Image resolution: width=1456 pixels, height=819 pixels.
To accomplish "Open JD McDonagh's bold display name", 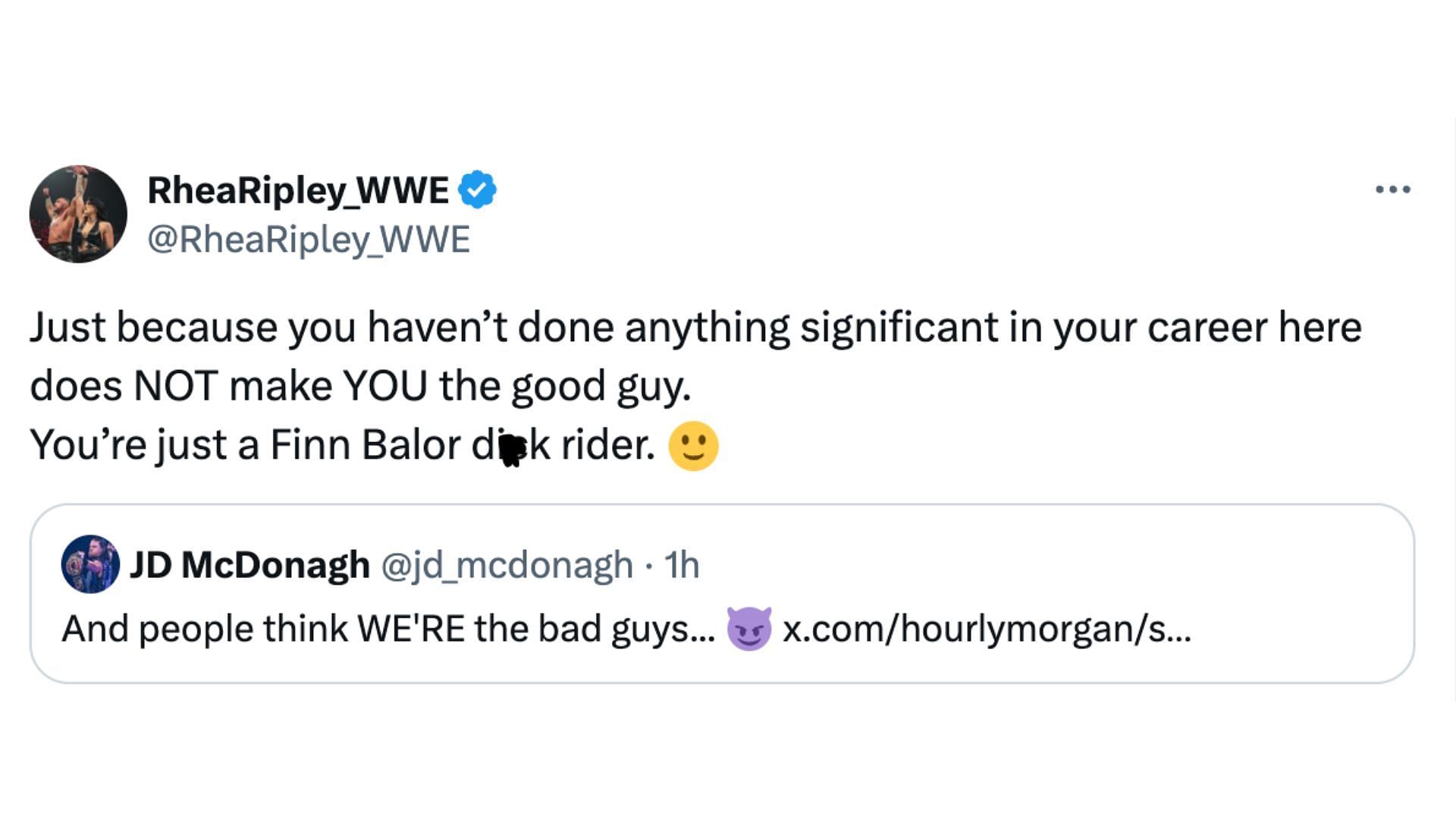I will click(x=249, y=565).
